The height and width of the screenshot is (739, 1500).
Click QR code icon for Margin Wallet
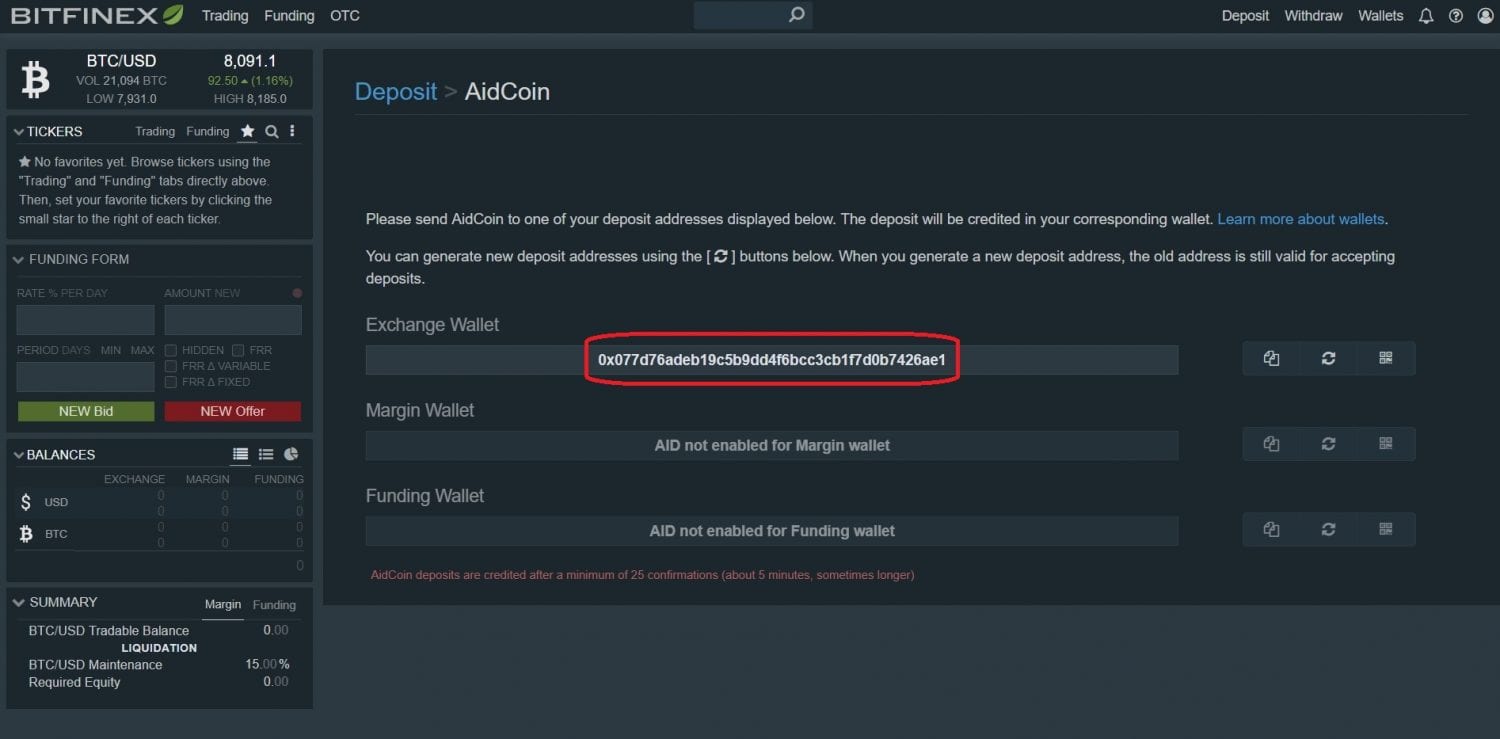(1385, 444)
